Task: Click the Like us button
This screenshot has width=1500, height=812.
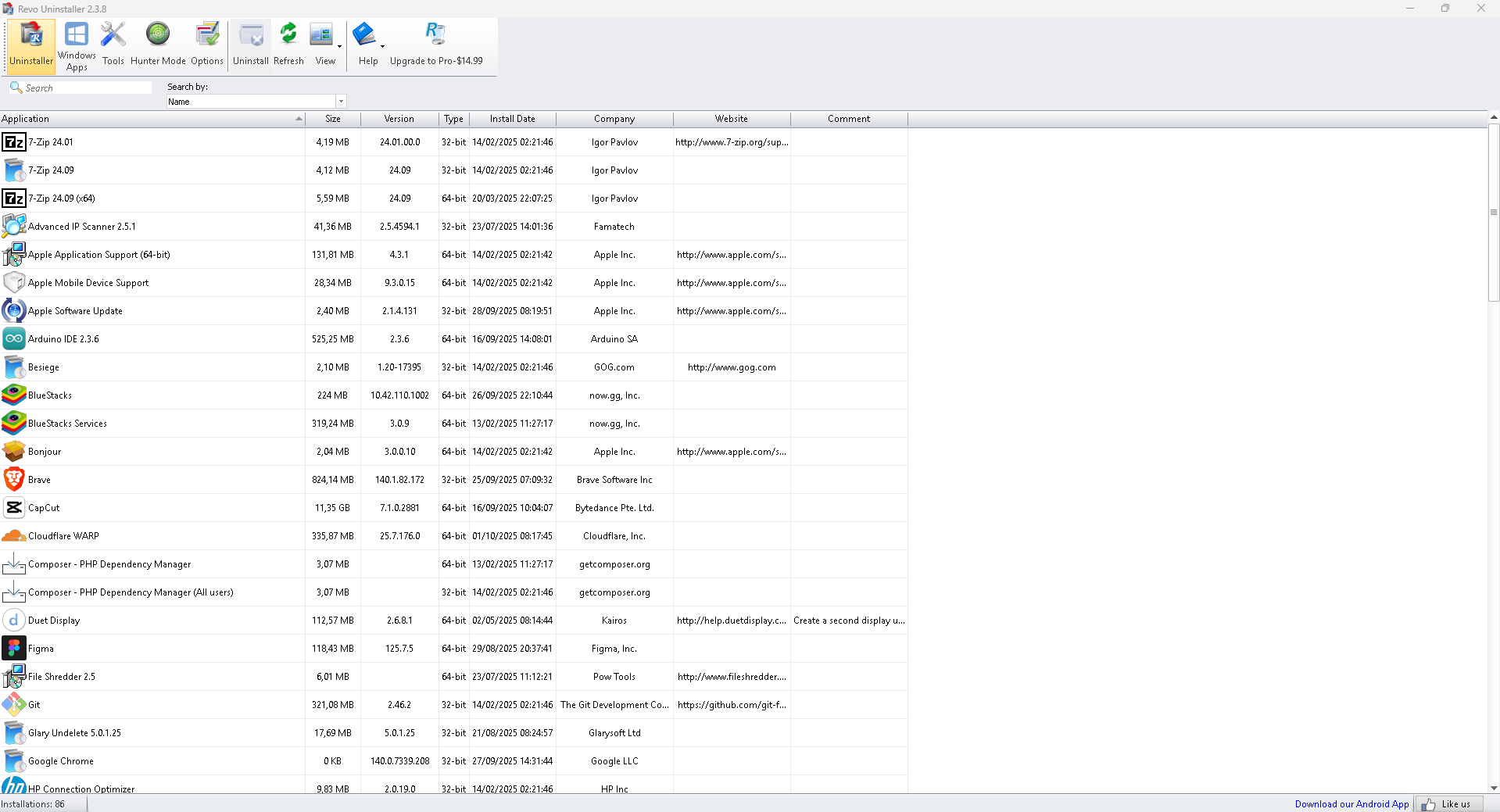Action: 1448,804
